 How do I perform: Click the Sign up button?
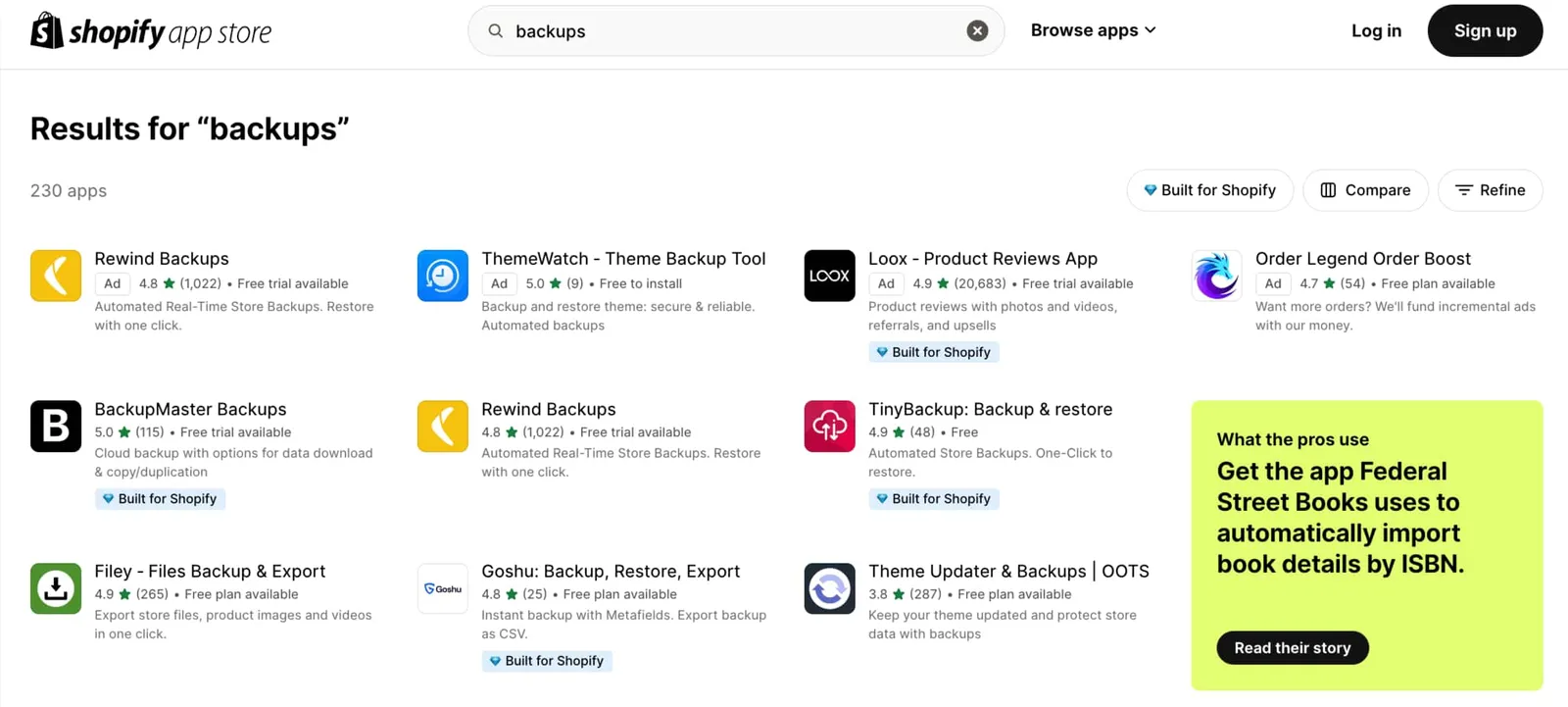1485,30
